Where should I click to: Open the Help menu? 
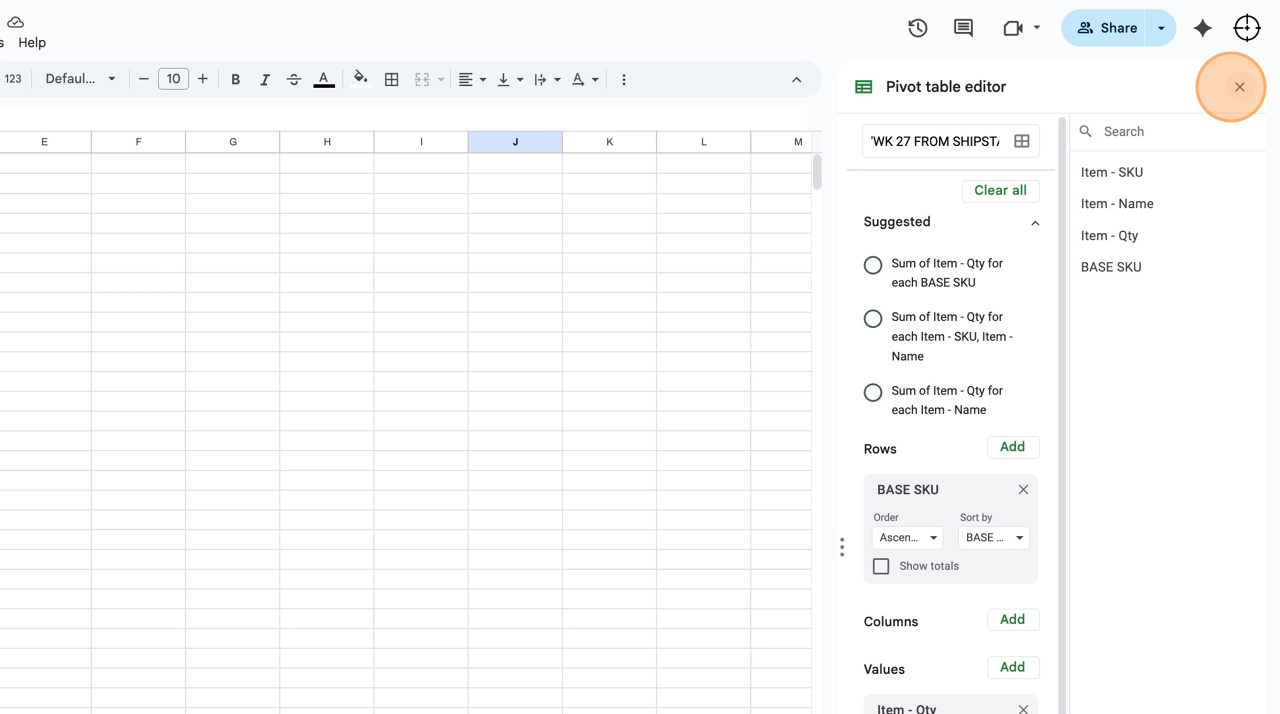pos(32,43)
